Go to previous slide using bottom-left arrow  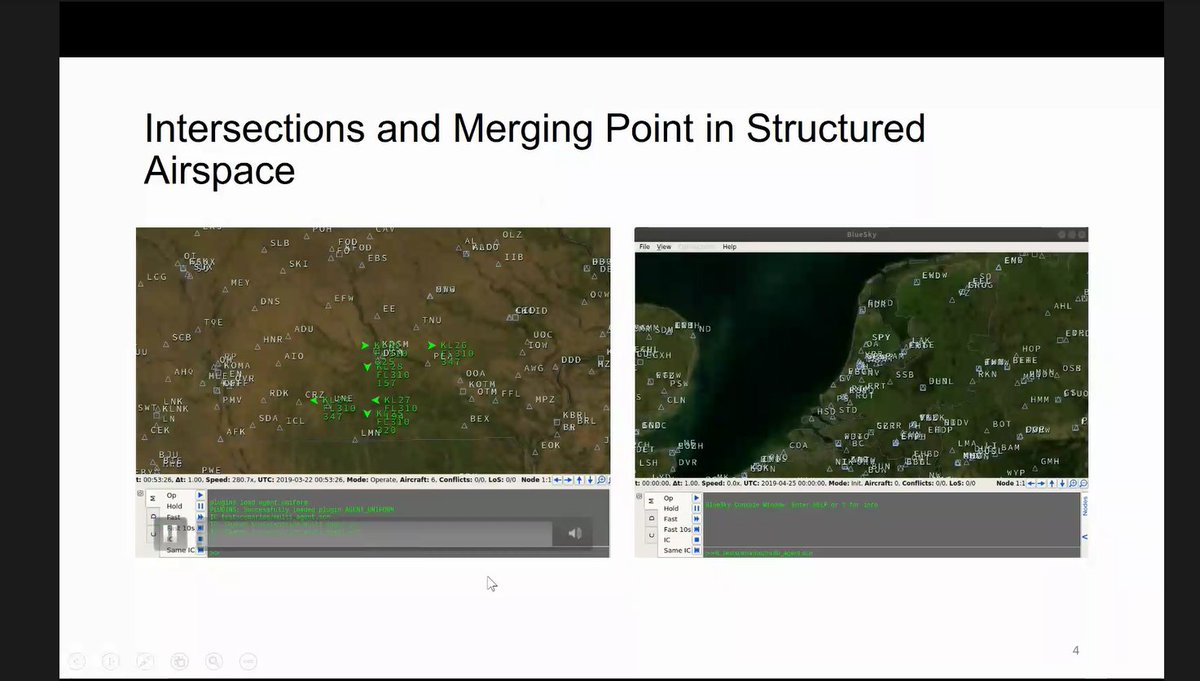pyautogui.click(x=79, y=660)
